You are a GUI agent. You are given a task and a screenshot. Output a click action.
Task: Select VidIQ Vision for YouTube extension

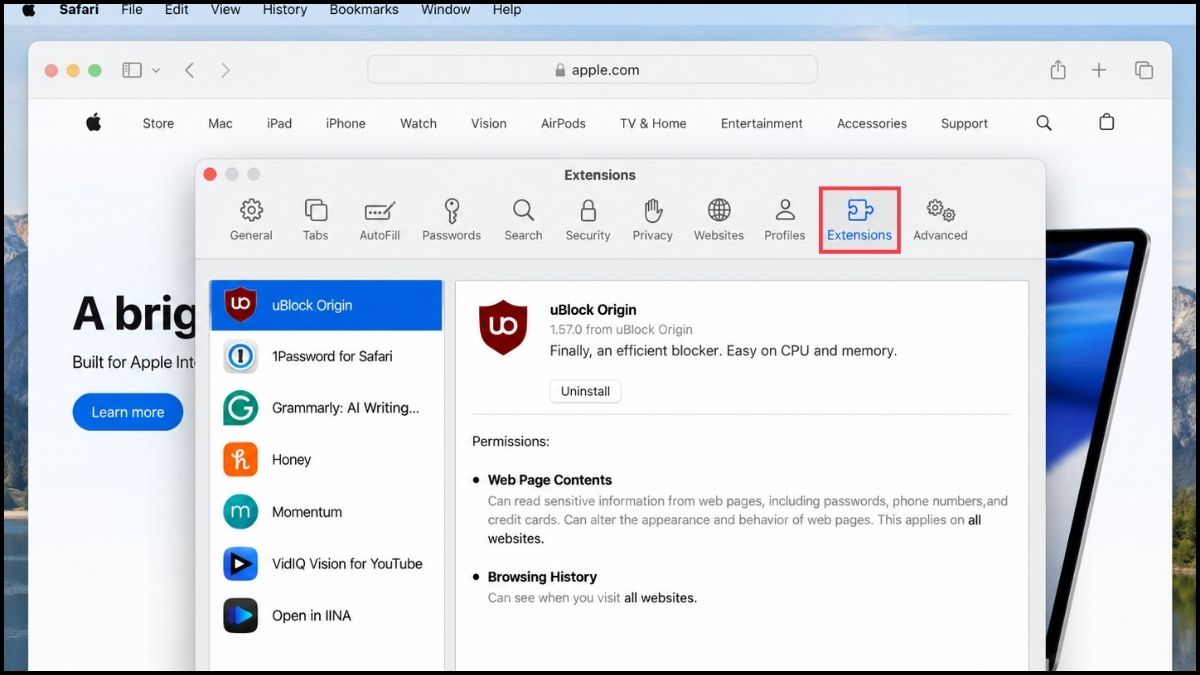click(326, 564)
